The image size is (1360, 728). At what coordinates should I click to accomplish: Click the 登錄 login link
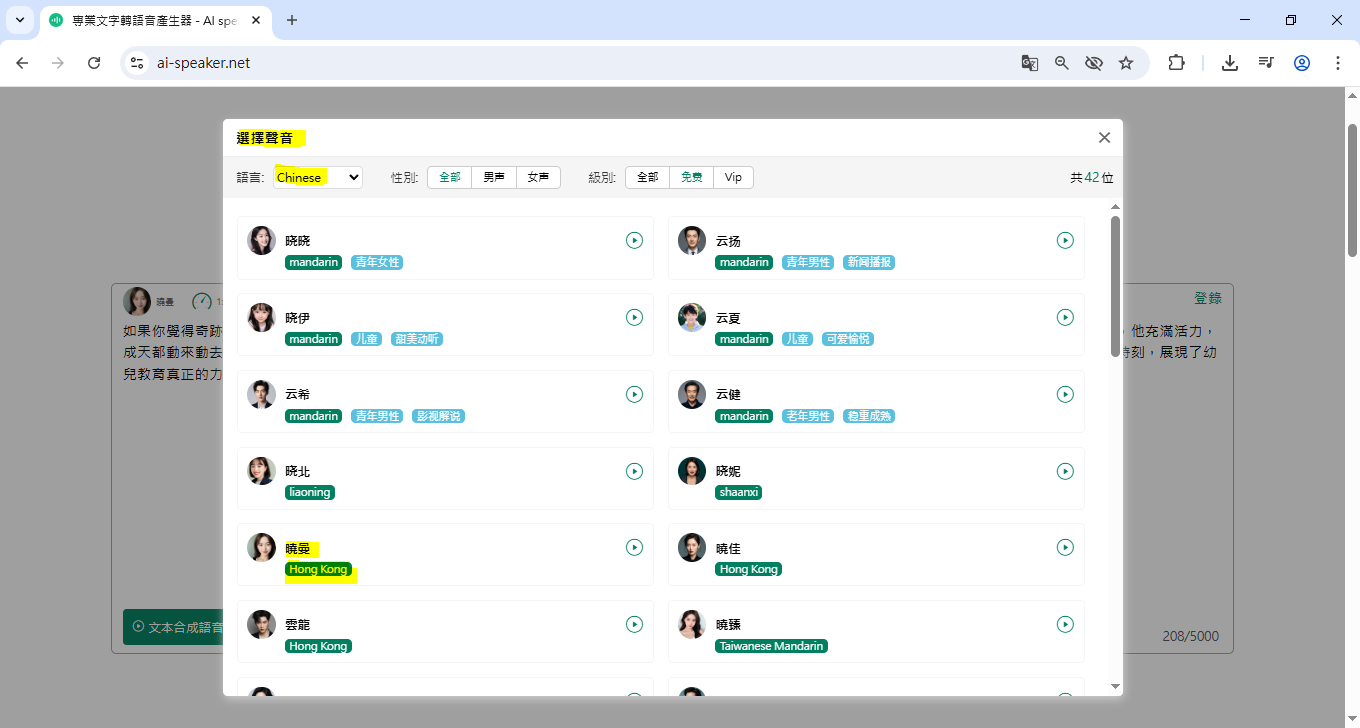pos(1207,298)
